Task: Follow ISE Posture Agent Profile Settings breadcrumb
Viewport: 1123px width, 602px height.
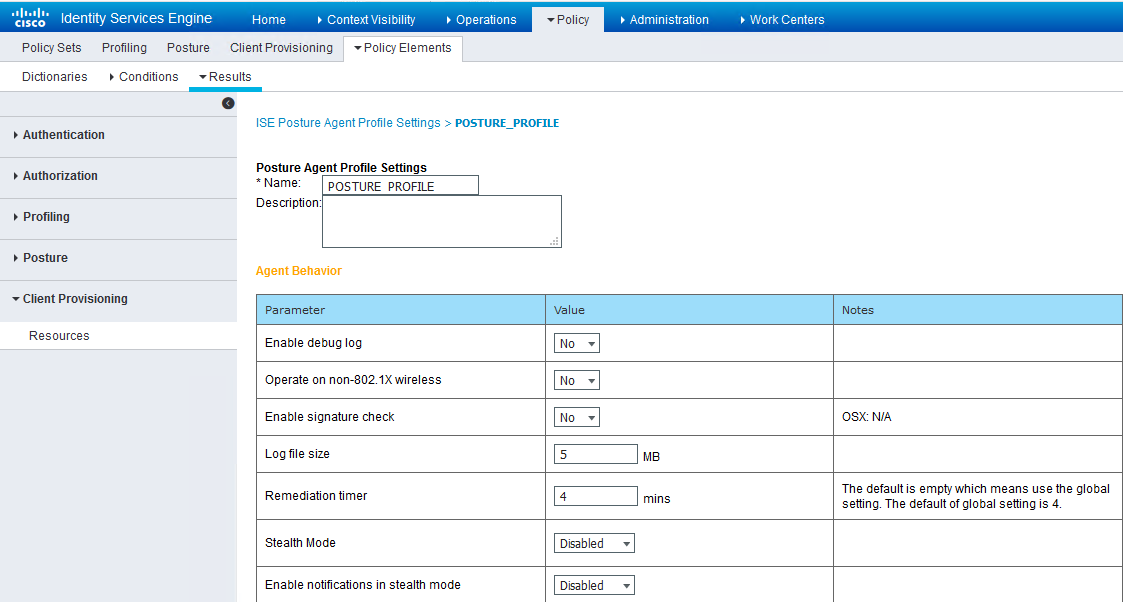Action: click(348, 123)
